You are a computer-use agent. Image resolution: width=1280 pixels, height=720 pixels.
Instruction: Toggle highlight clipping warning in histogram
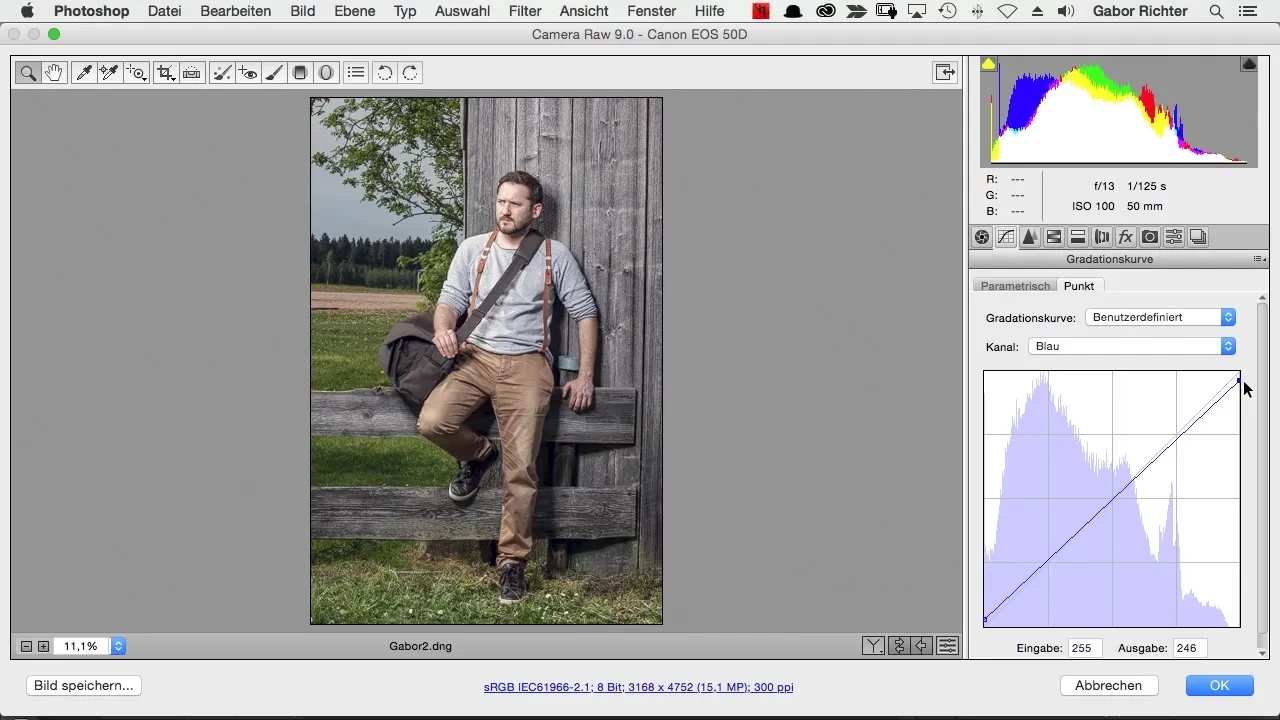[1249, 64]
